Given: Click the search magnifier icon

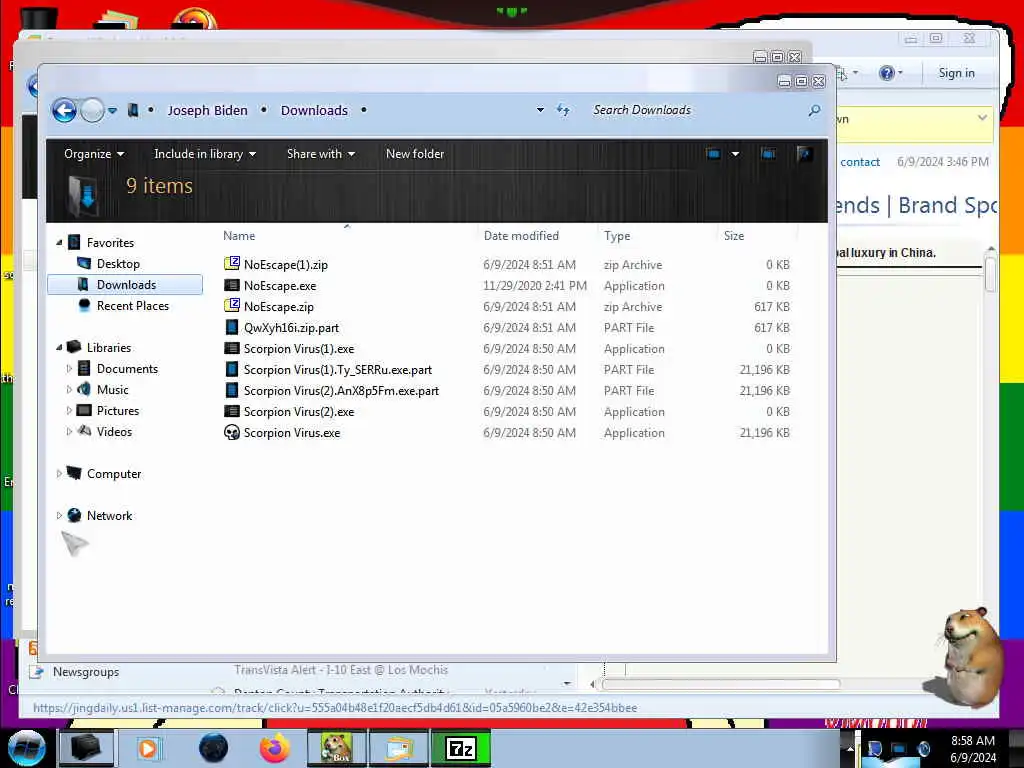Looking at the screenshot, I should 814,110.
